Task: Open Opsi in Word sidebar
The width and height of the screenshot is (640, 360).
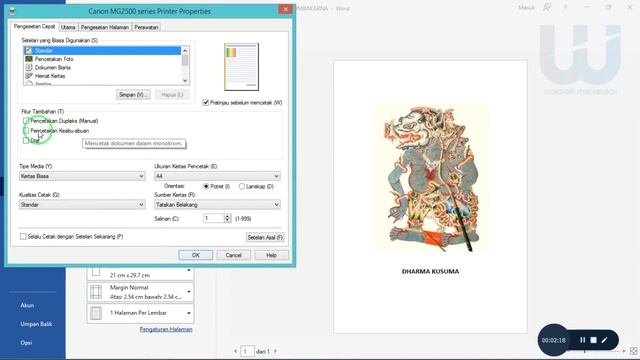Action: click(x=26, y=343)
